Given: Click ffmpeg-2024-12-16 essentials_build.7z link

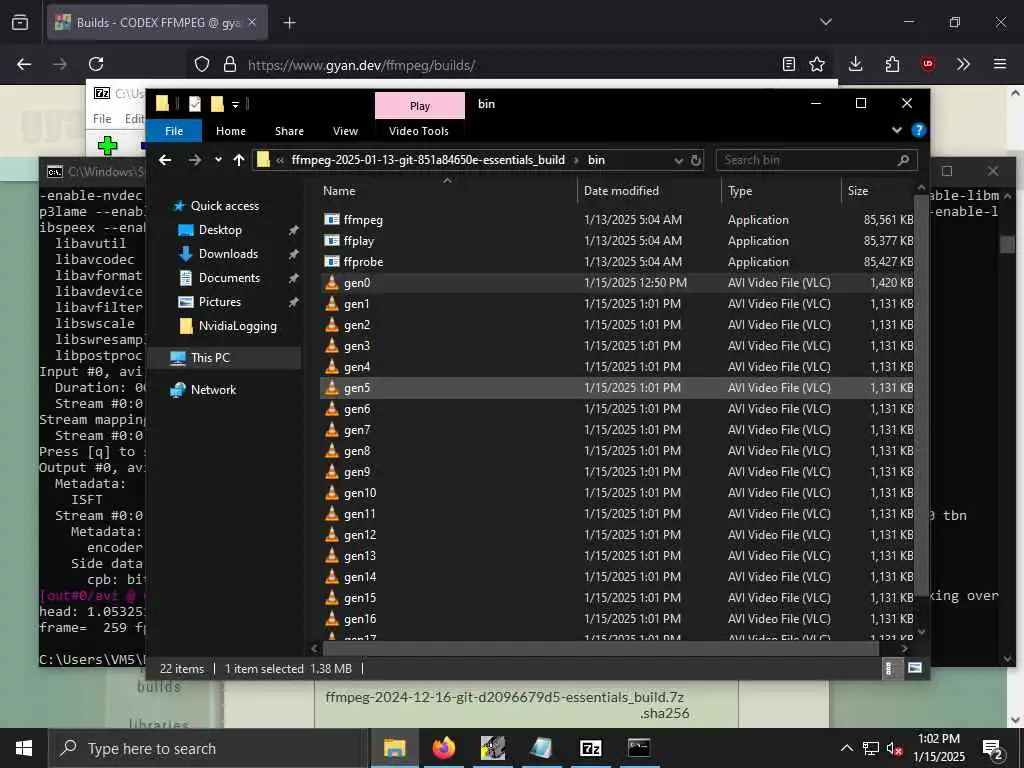Looking at the screenshot, I should 505,697.
